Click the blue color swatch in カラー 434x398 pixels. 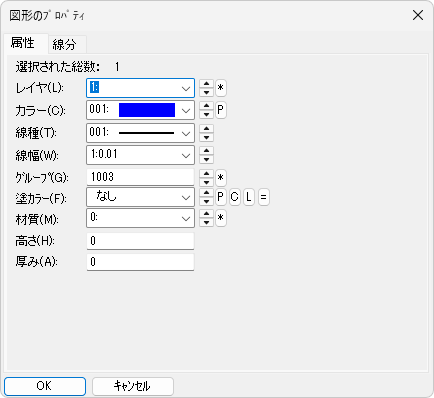147,110
